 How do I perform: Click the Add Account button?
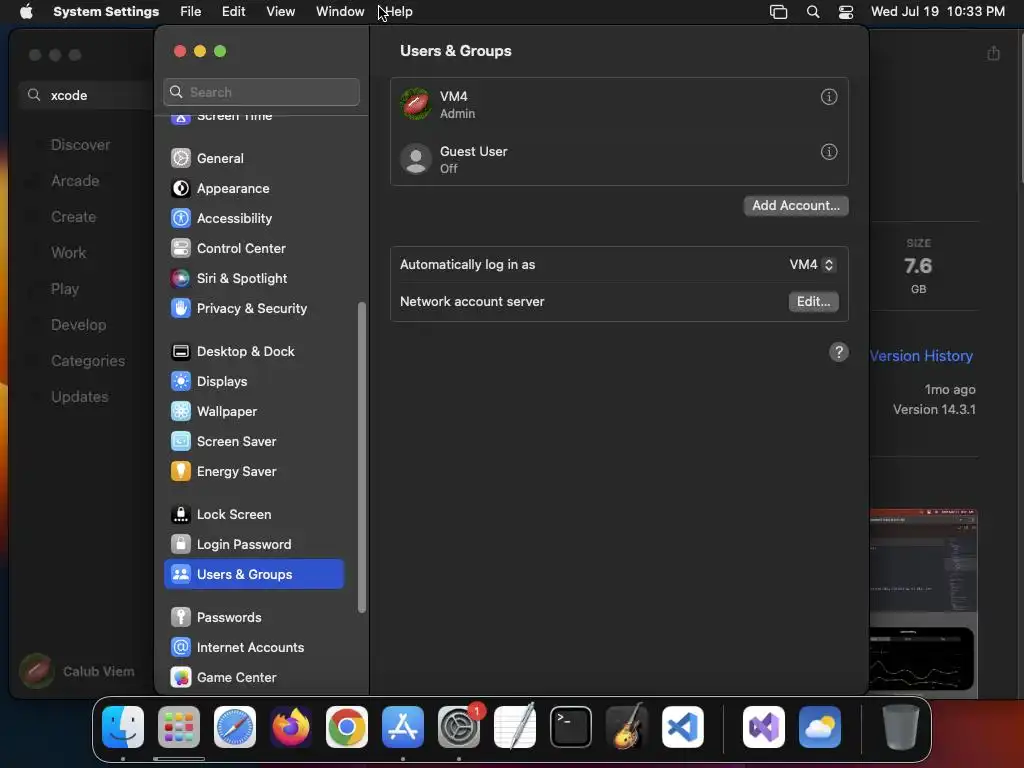tap(796, 206)
